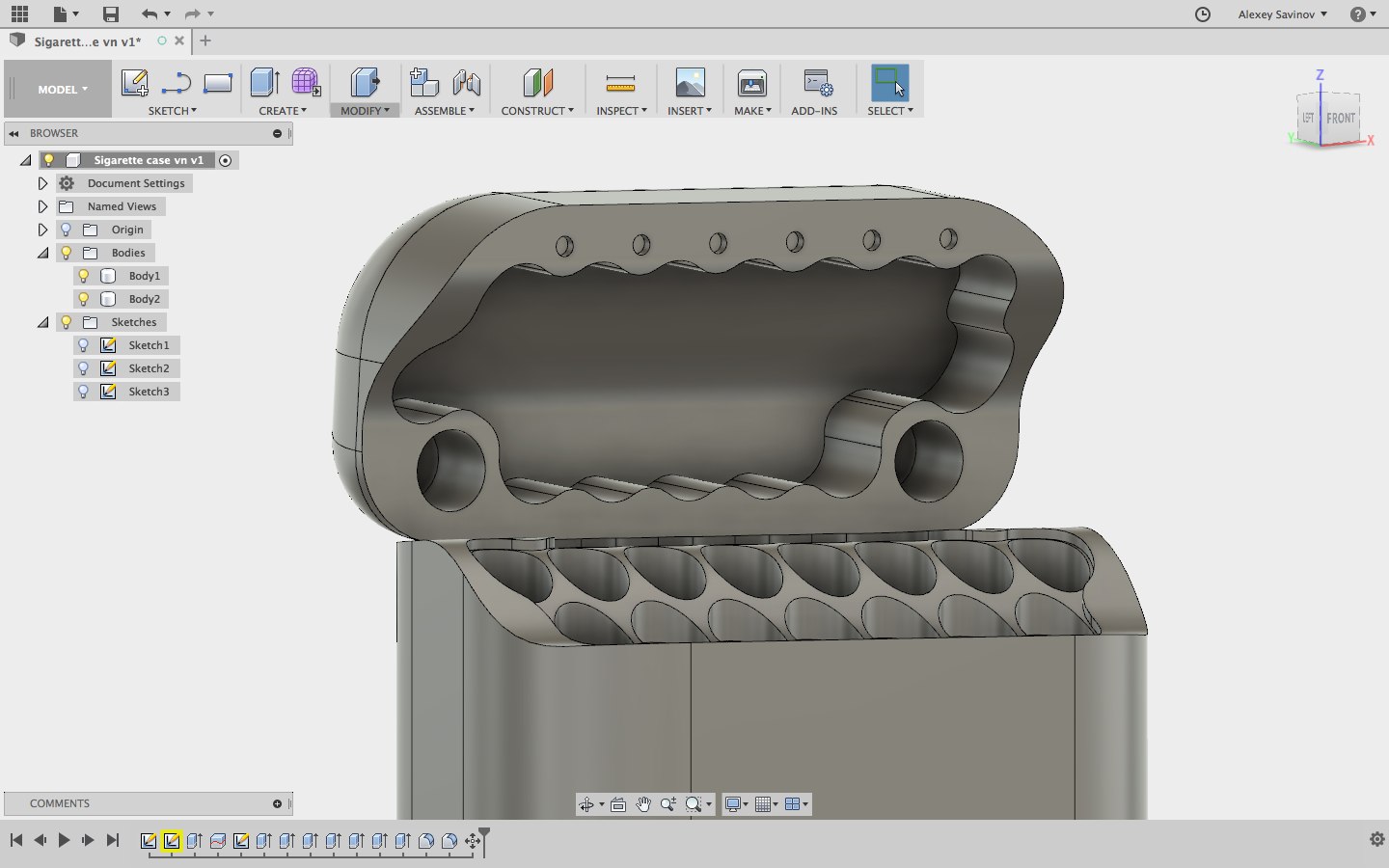The height and width of the screenshot is (868, 1389).
Task: Select the Measure tool under Inspect
Action: tap(620, 84)
